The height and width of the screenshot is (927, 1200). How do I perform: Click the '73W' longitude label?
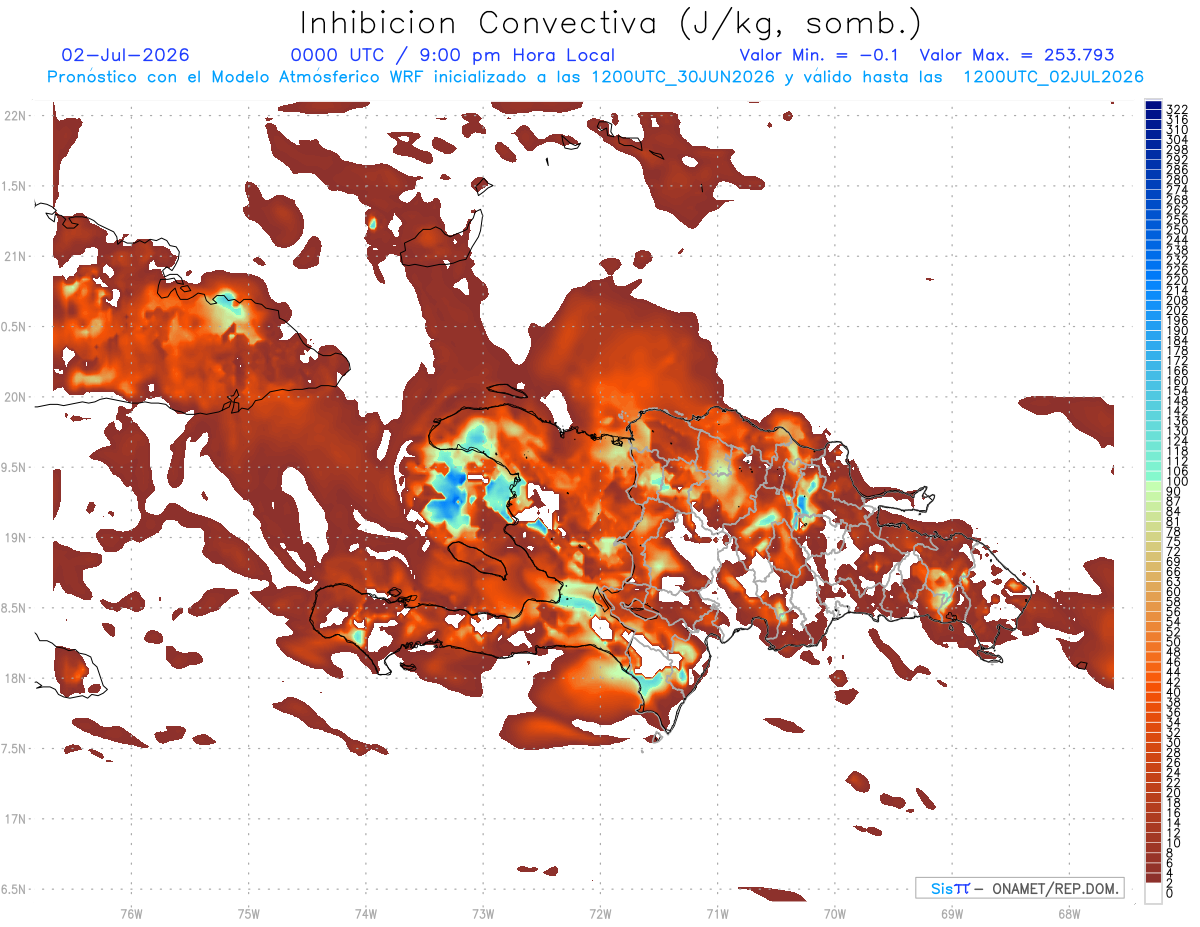coord(483,913)
